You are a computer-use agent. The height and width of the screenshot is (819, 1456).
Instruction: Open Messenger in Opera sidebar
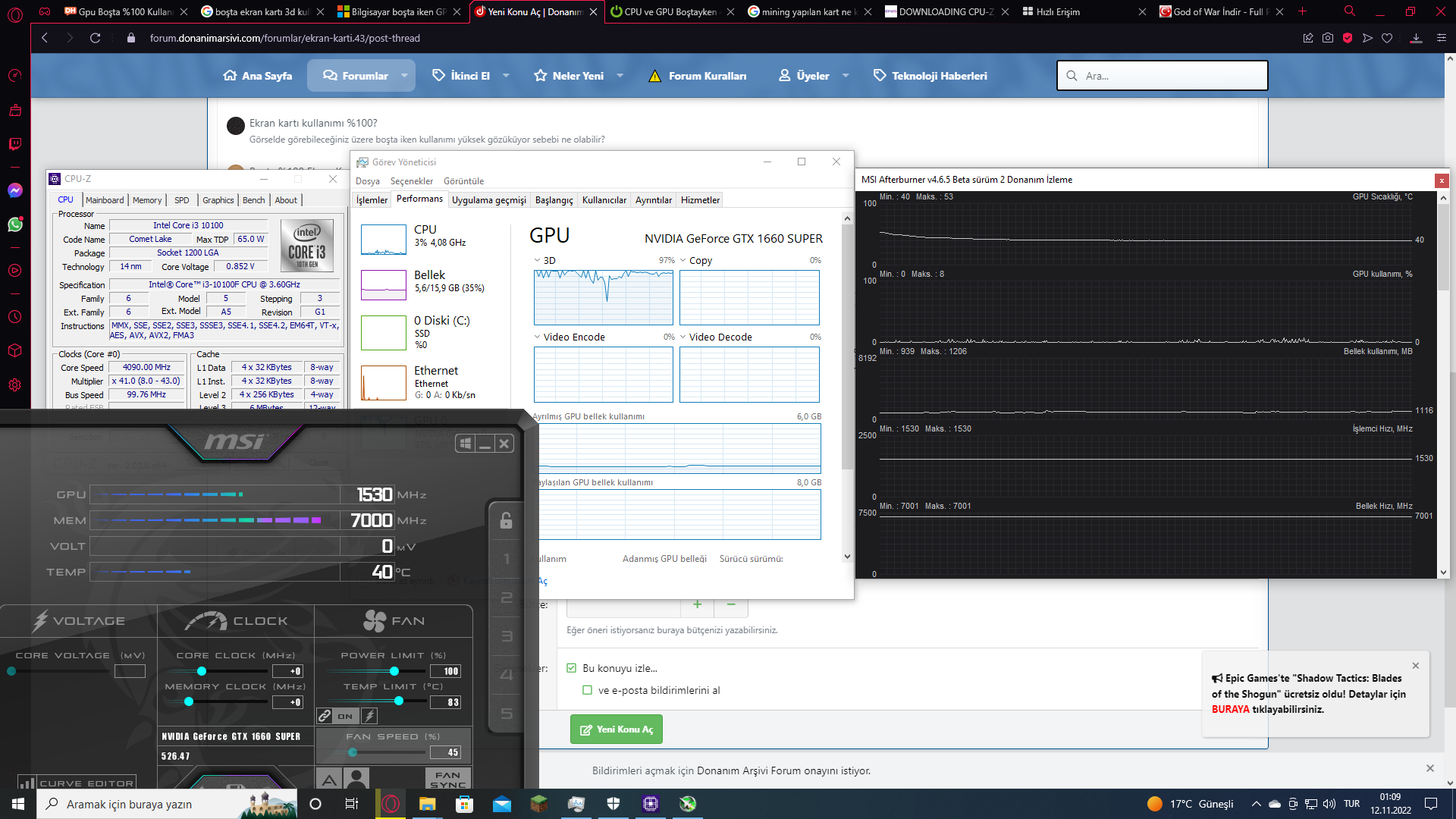tap(15, 190)
